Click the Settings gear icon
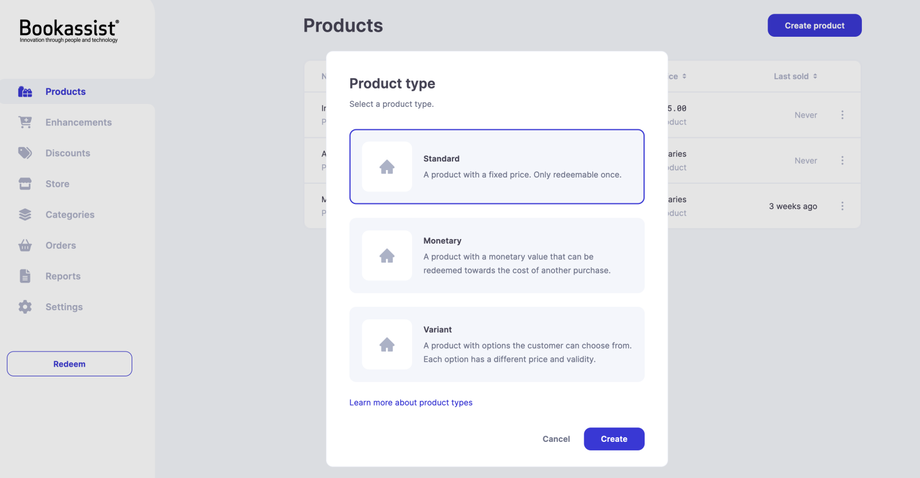Screen dimensions: 920x478 point(25,307)
